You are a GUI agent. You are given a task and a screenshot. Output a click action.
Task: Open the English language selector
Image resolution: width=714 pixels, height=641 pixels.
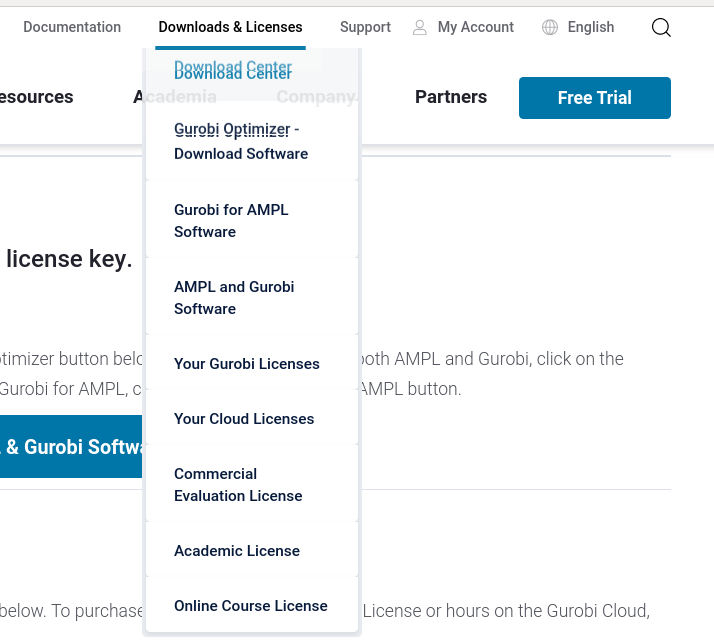click(590, 28)
